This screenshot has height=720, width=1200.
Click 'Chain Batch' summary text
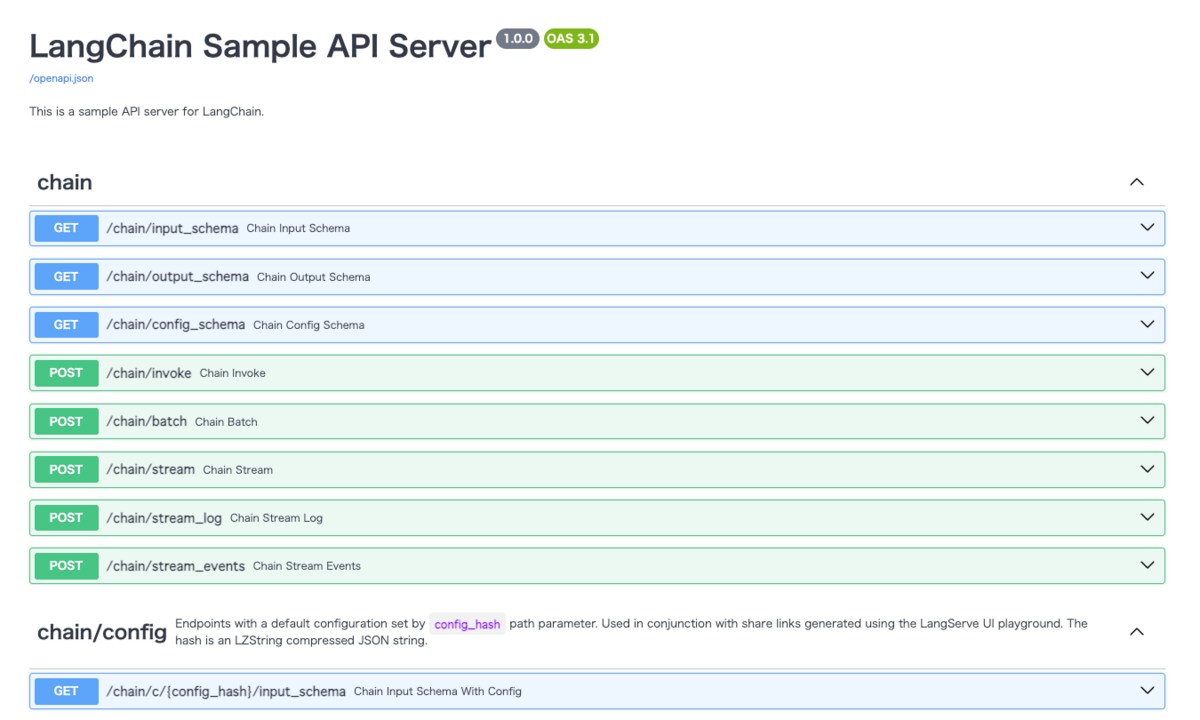pyautogui.click(x=226, y=422)
